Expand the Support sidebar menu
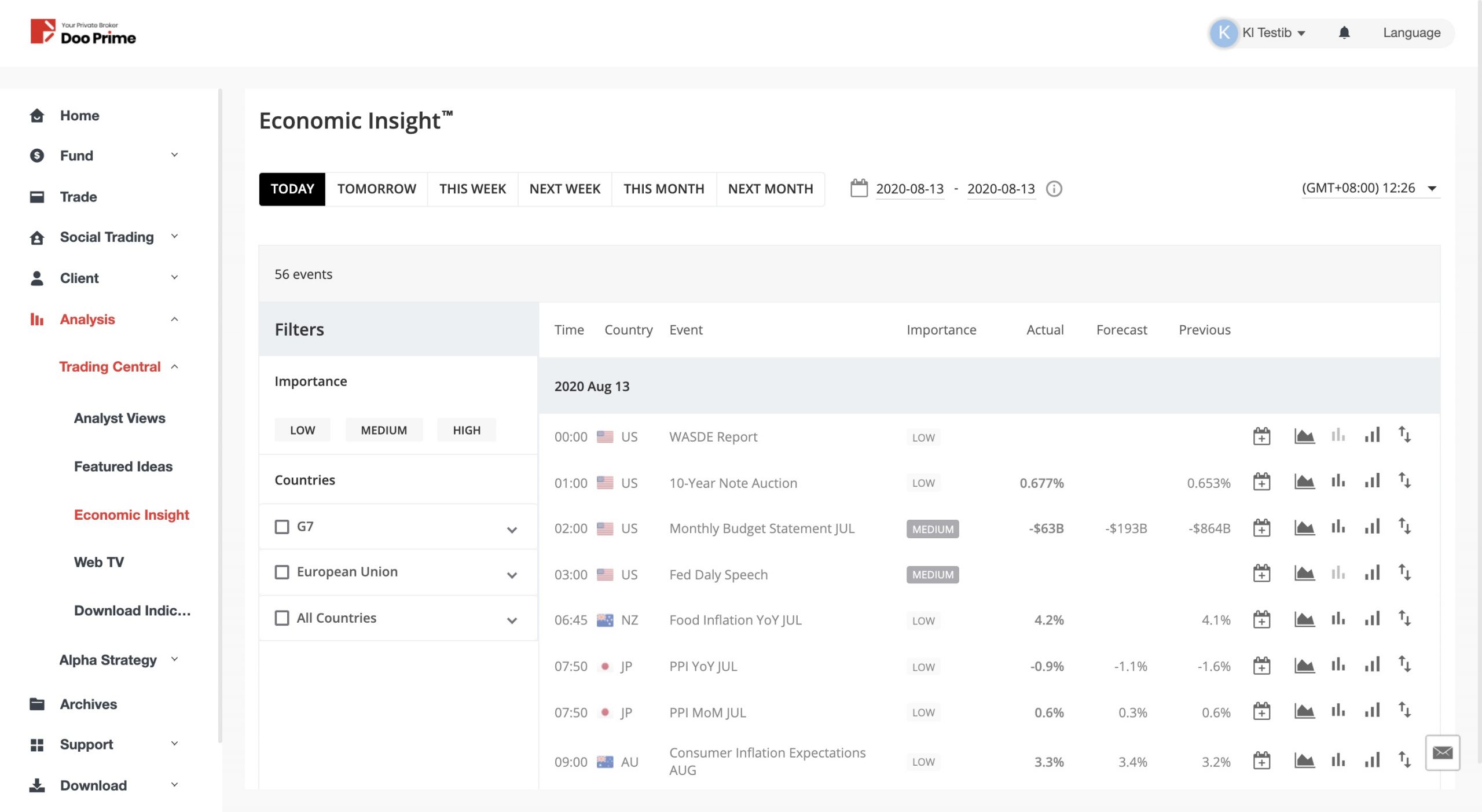The width and height of the screenshot is (1482, 812). point(174,743)
